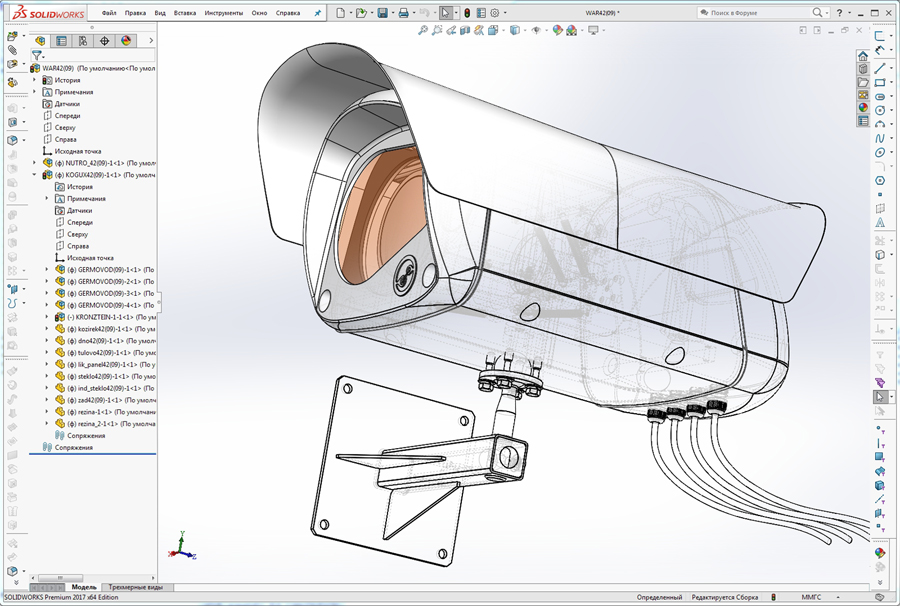Expand the rezina_2-1 part
Viewport: 900px width, 606px height.
click(47, 424)
